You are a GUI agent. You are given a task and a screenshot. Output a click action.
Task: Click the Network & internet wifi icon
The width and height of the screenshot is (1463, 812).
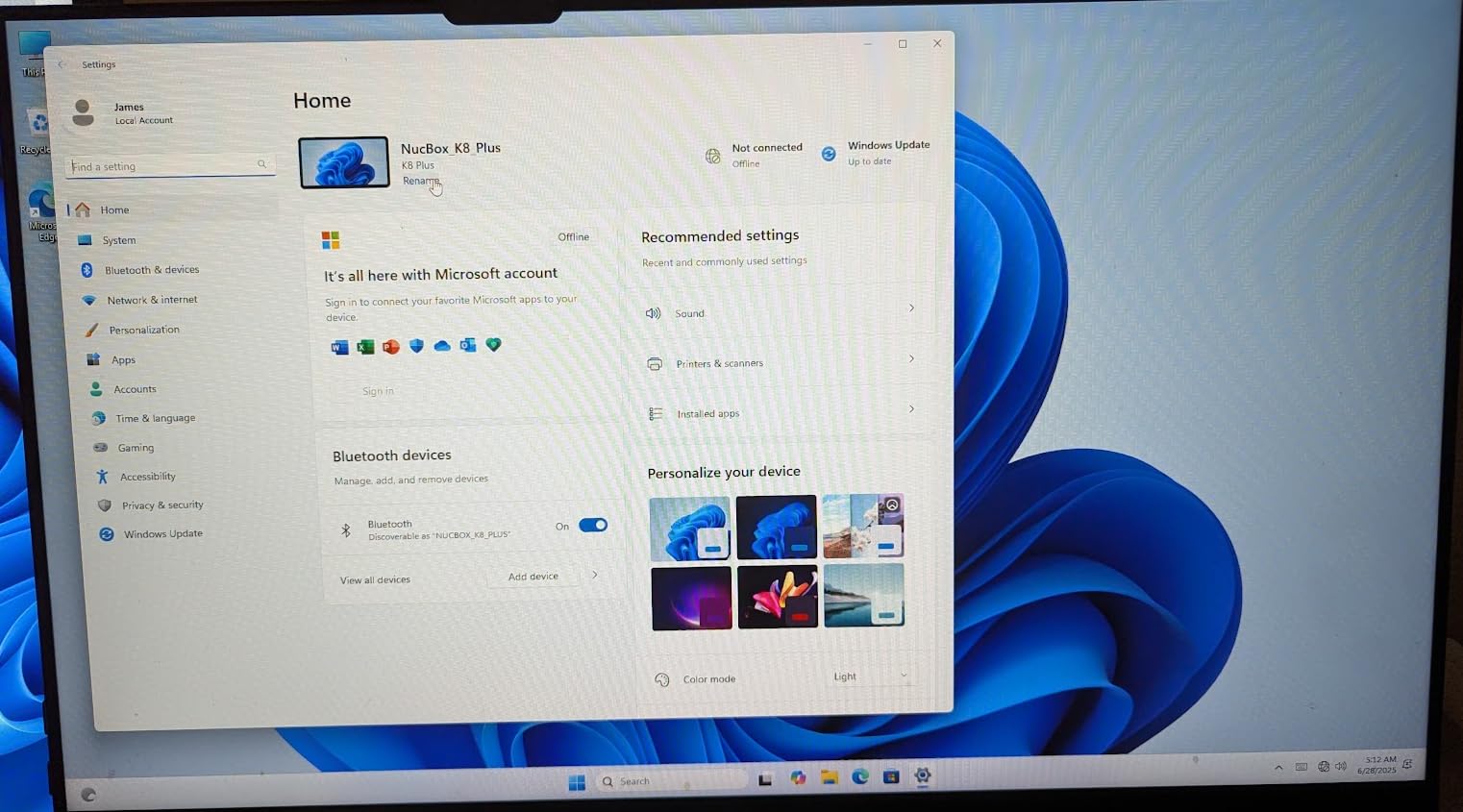click(89, 300)
